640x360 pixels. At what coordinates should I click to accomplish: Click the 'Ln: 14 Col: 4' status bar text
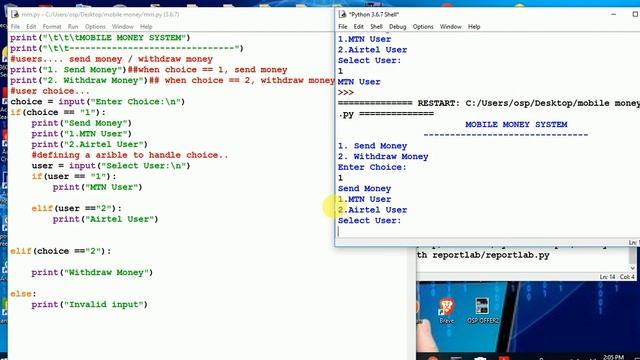pos(617,277)
